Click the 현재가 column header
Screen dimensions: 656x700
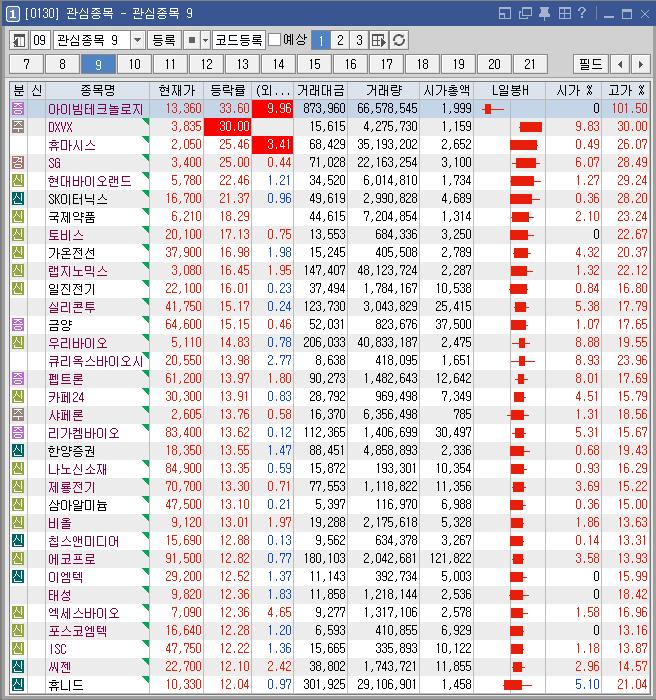[177, 91]
